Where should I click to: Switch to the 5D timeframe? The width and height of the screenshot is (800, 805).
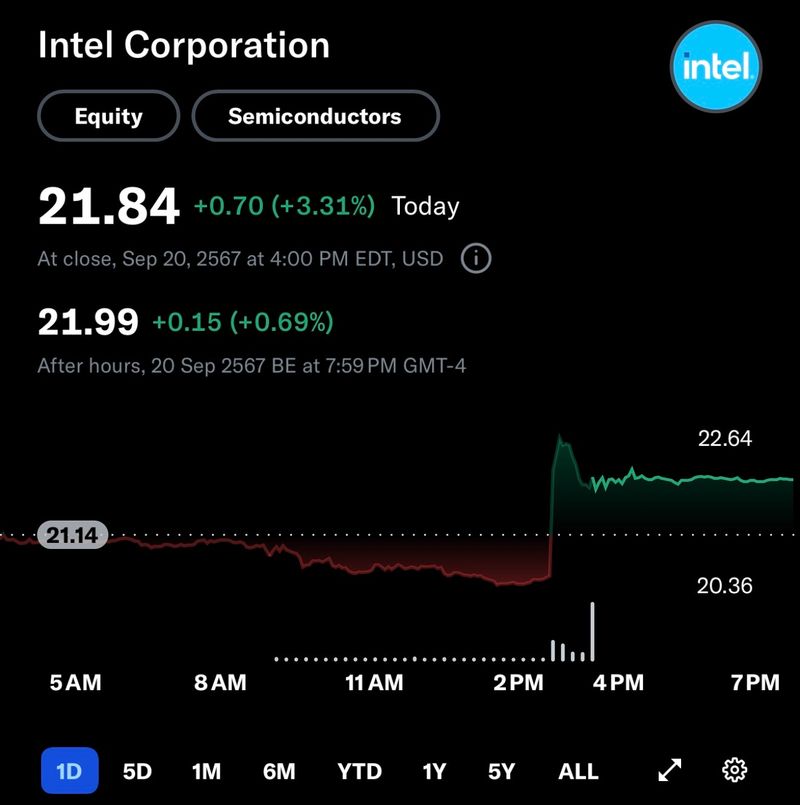(x=137, y=771)
